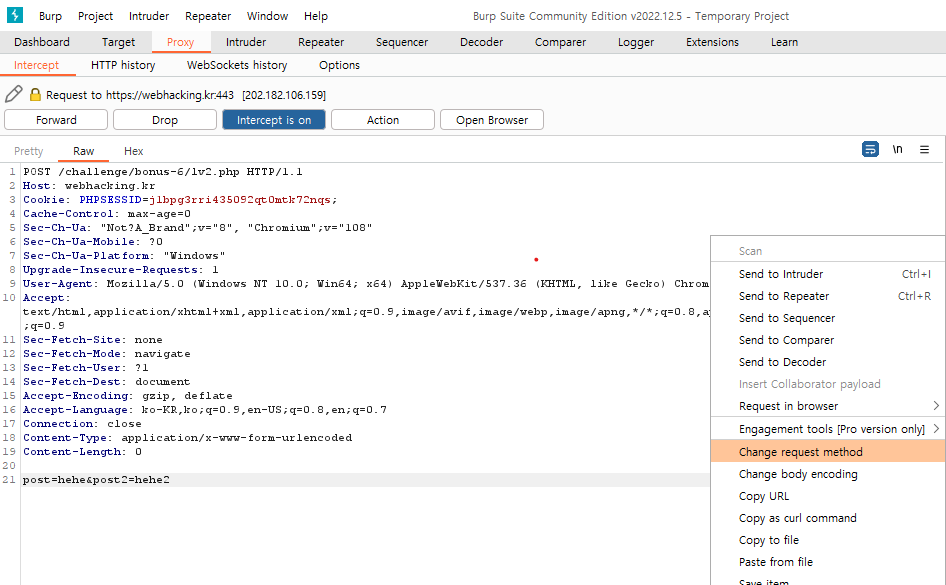Click the pencil edit icon beside request target
This screenshot has height=585, width=946.
(x=14, y=94)
